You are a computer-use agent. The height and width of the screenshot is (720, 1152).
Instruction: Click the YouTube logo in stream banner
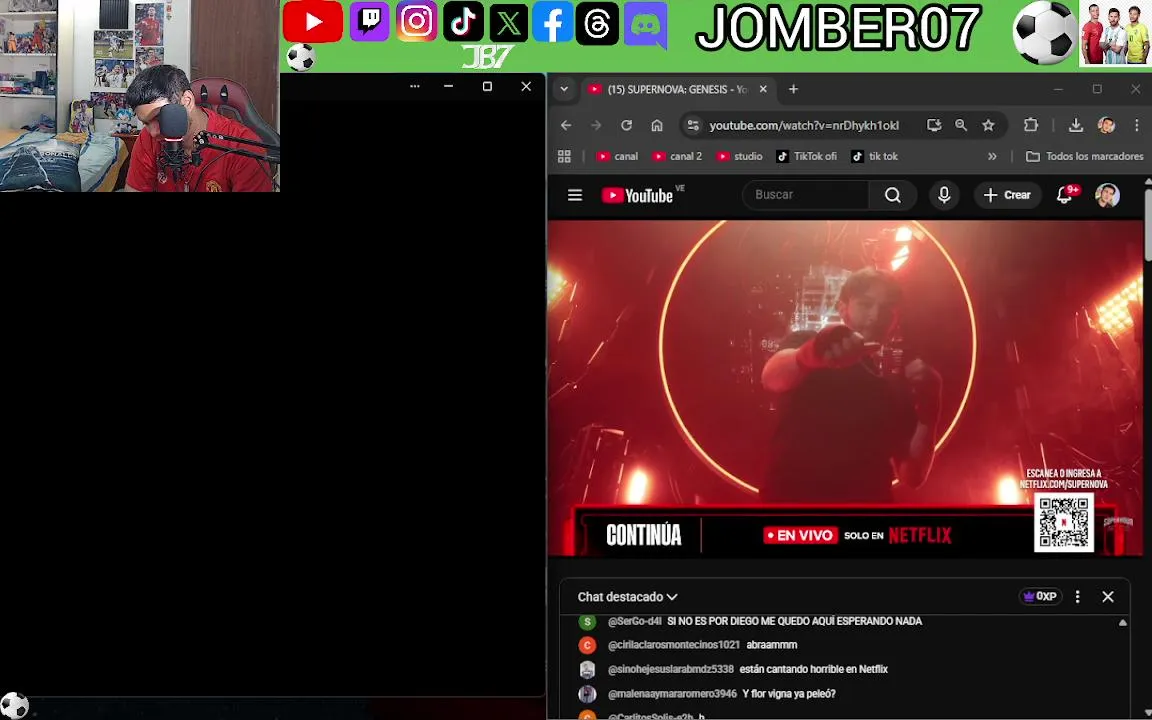coord(312,21)
